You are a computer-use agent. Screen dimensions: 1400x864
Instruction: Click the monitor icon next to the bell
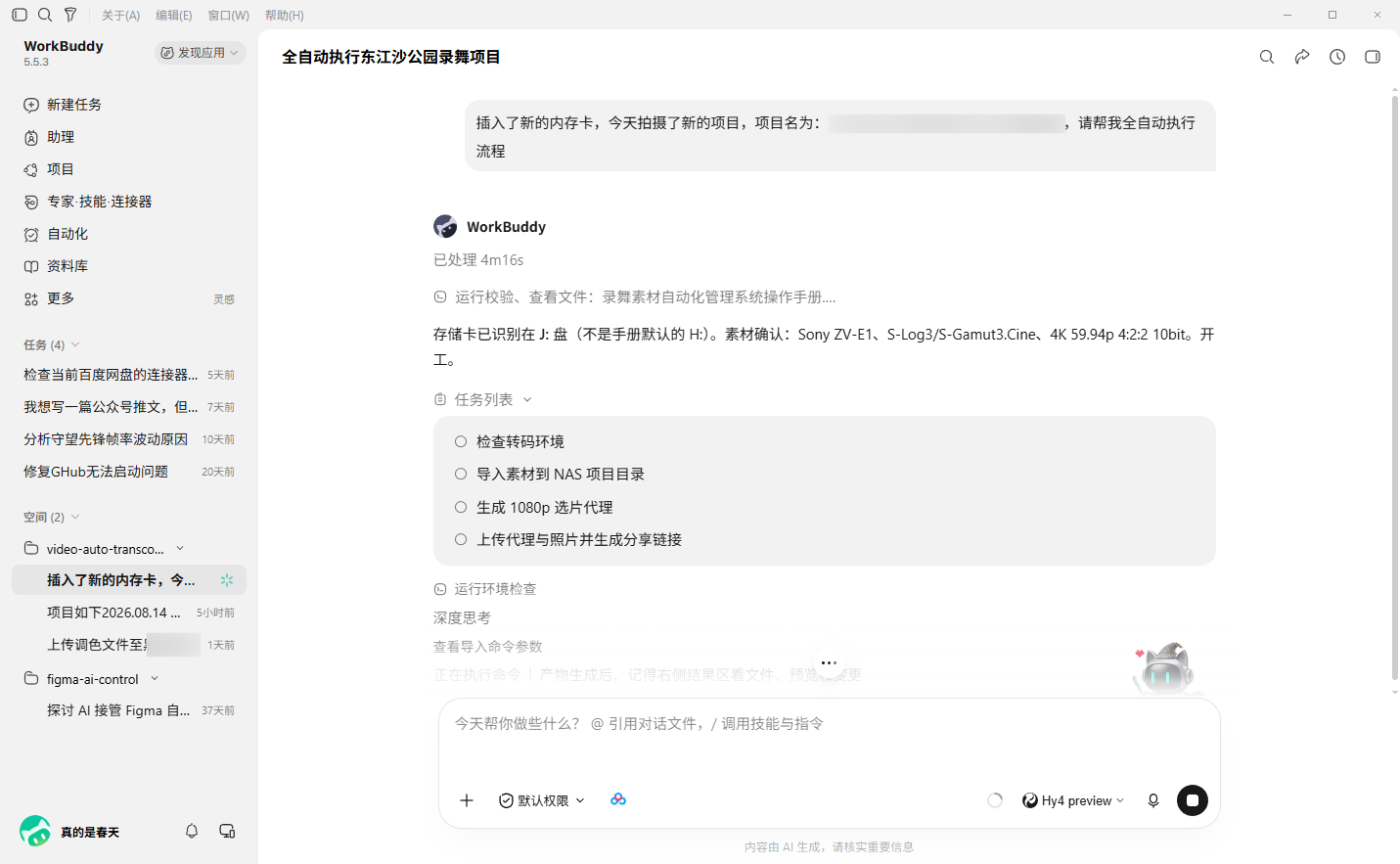[227, 831]
